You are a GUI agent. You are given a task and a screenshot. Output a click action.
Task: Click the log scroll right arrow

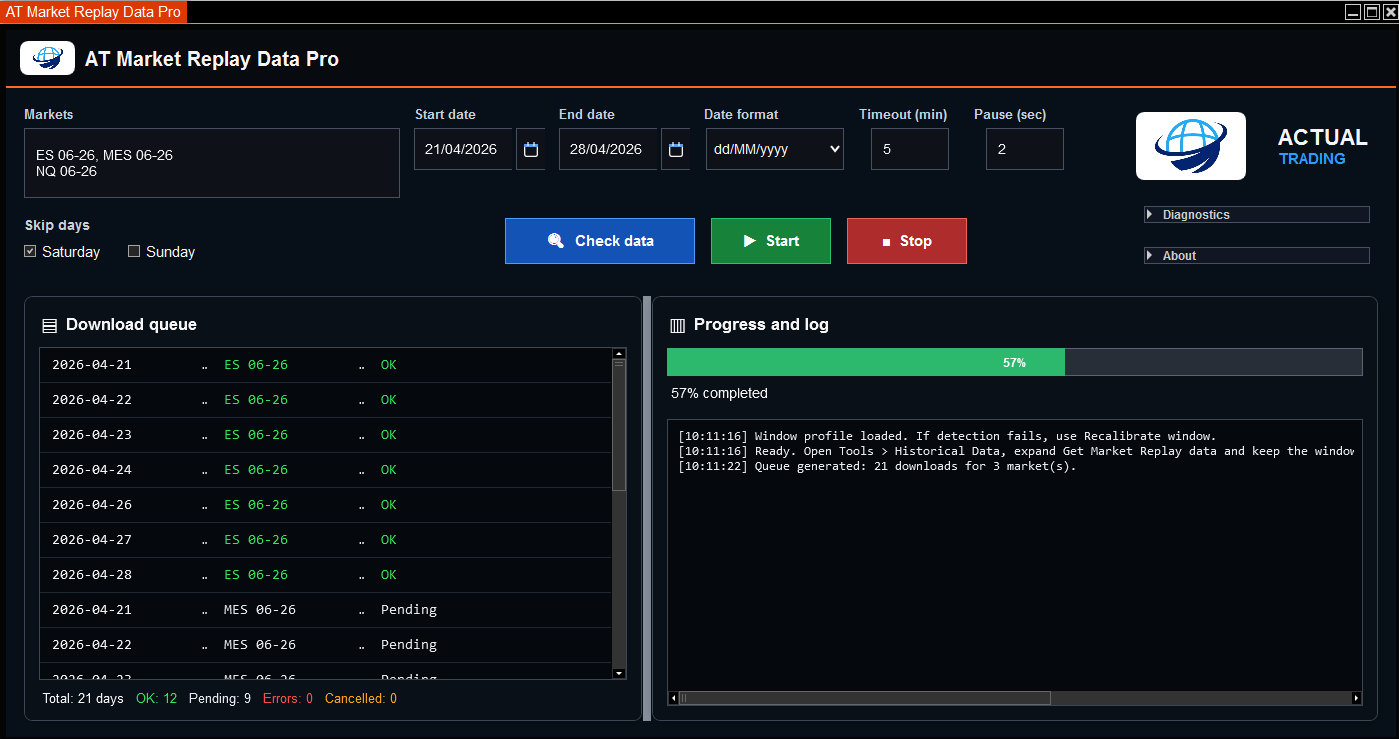point(1357,698)
